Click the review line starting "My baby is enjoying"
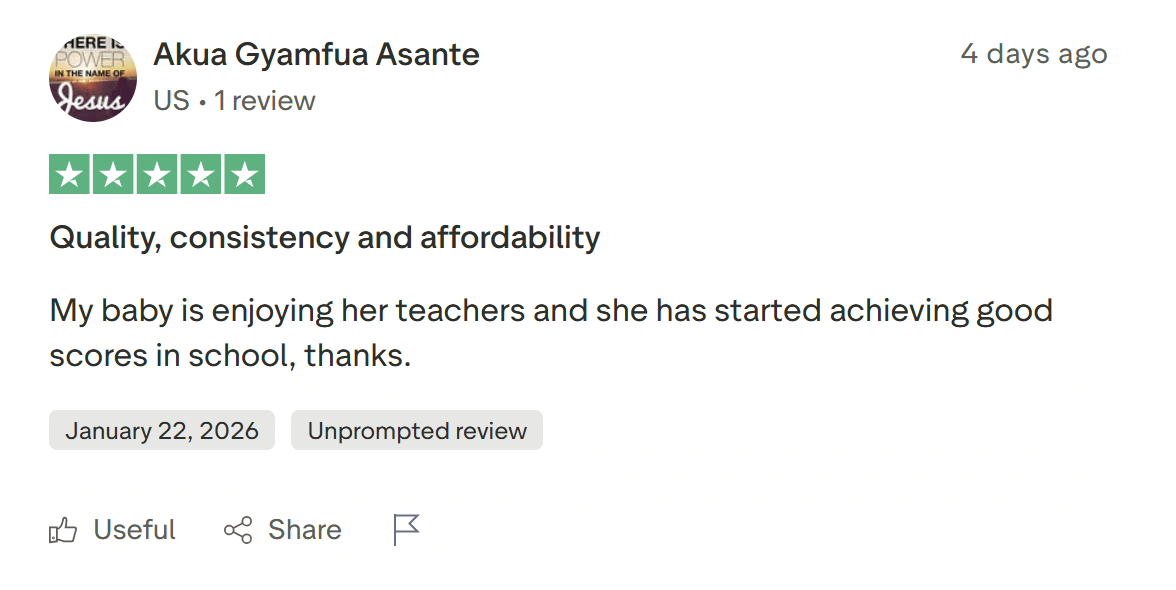Viewport: 1176px width, 590px height. pyautogui.click(x=551, y=310)
